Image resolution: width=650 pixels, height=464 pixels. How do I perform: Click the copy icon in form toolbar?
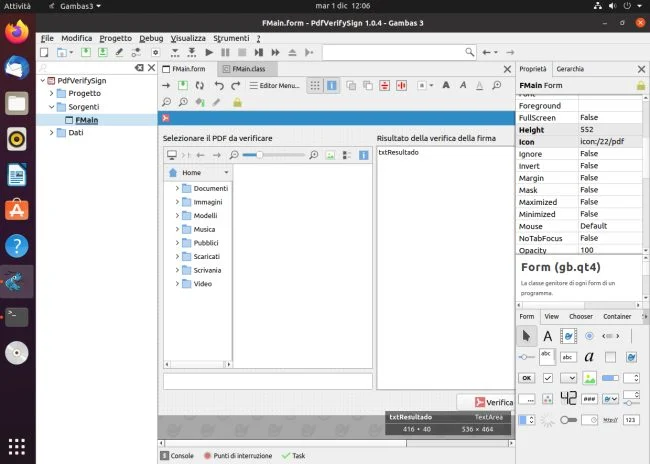[351, 85]
